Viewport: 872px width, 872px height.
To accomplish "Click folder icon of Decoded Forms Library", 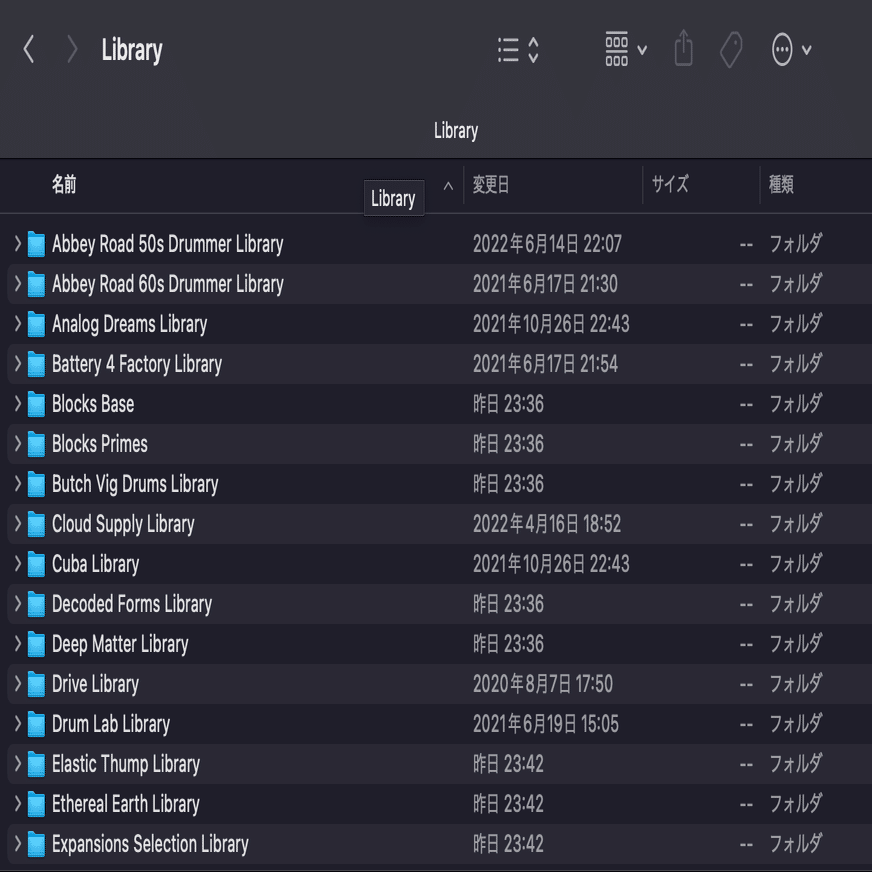I will click(x=36, y=605).
